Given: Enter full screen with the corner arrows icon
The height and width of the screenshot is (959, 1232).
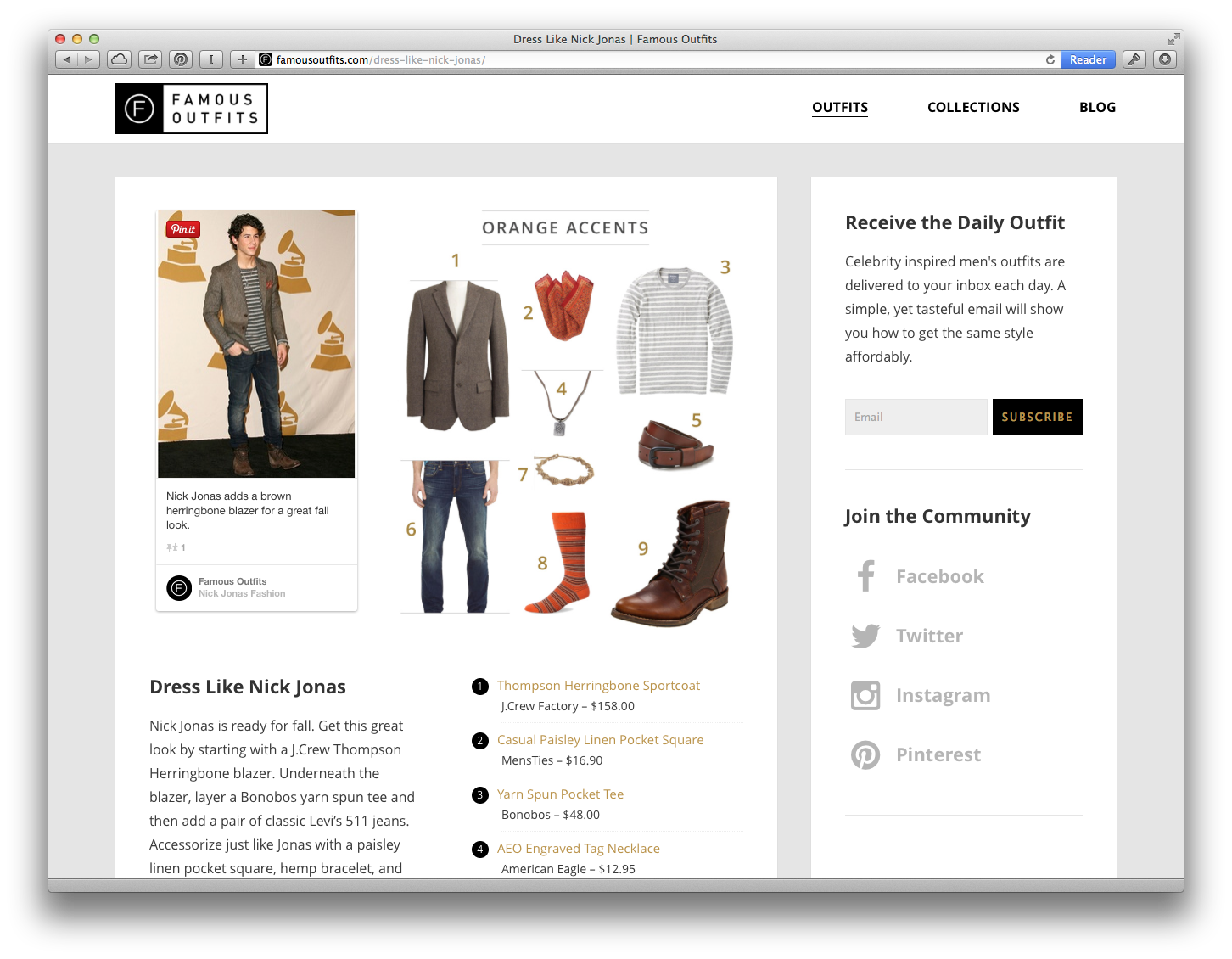Looking at the screenshot, I should (x=1173, y=39).
